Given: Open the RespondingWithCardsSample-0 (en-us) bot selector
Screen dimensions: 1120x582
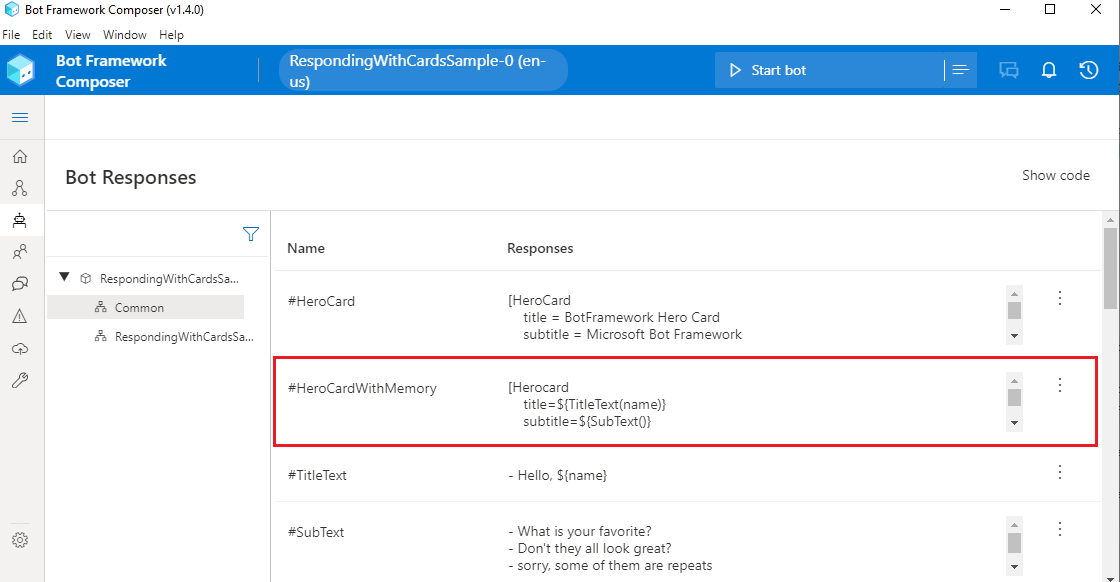Looking at the screenshot, I should coord(423,70).
